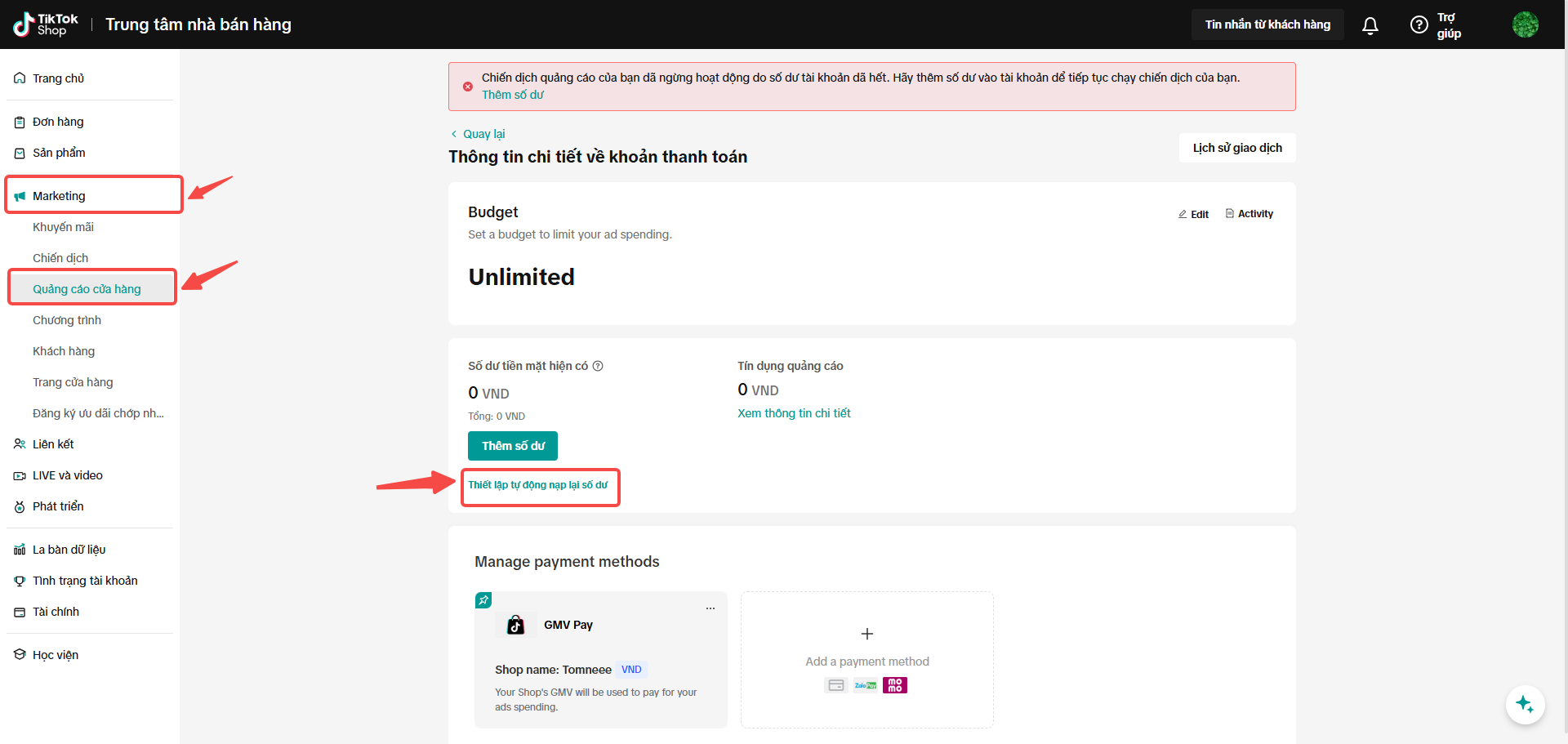Select Khách hàng under Marketing
Viewport: 1568px width, 744px height.
tap(64, 351)
